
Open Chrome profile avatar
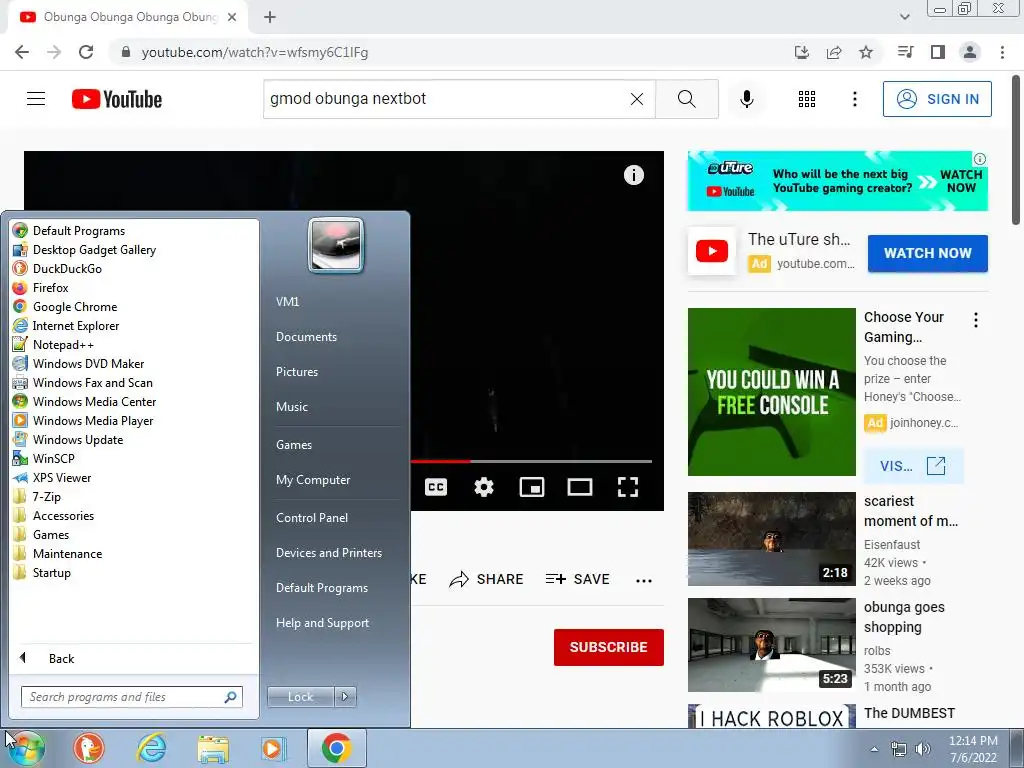coord(970,52)
